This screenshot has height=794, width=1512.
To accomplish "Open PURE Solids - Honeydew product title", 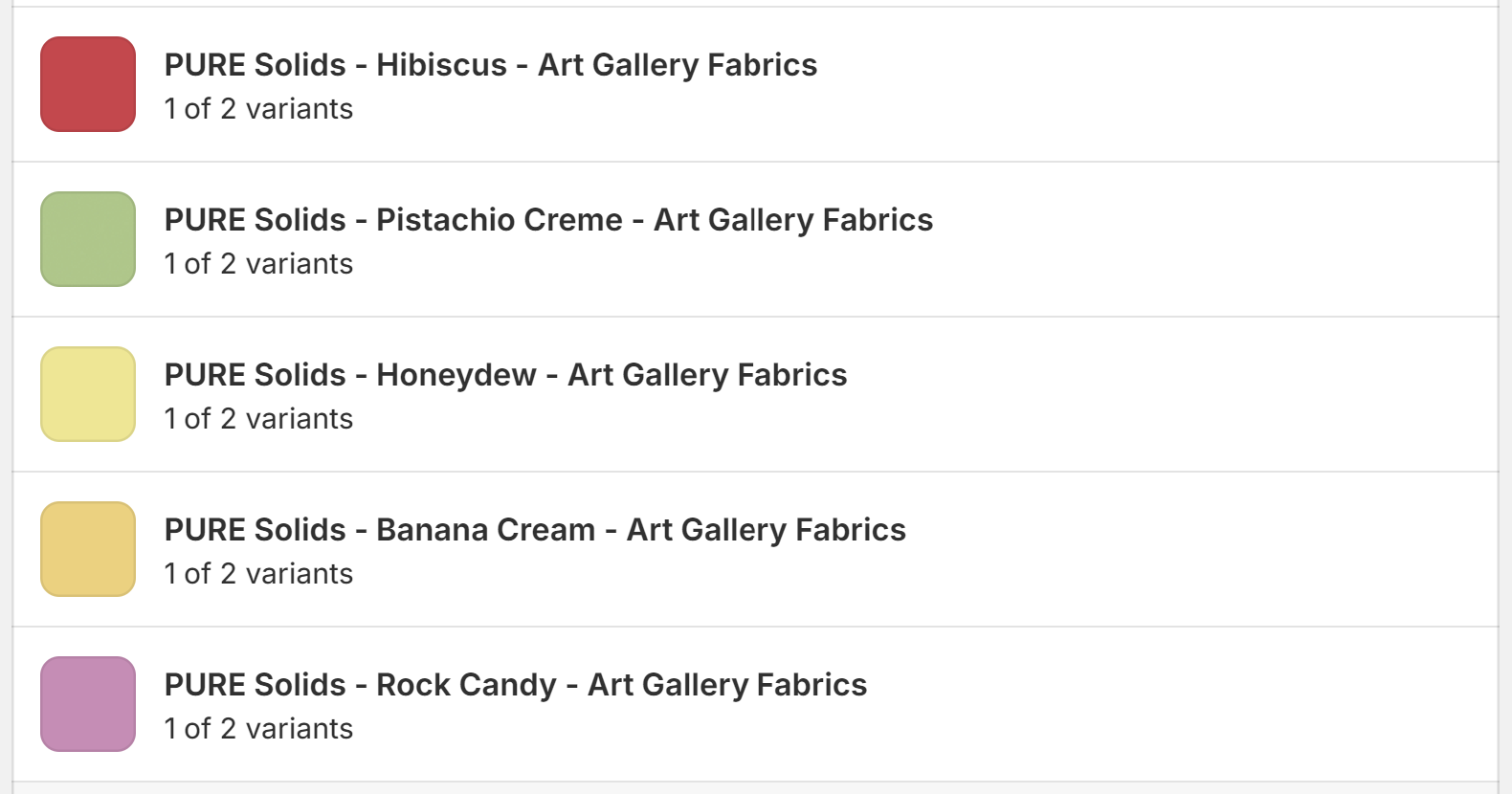I will tap(505, 375).
